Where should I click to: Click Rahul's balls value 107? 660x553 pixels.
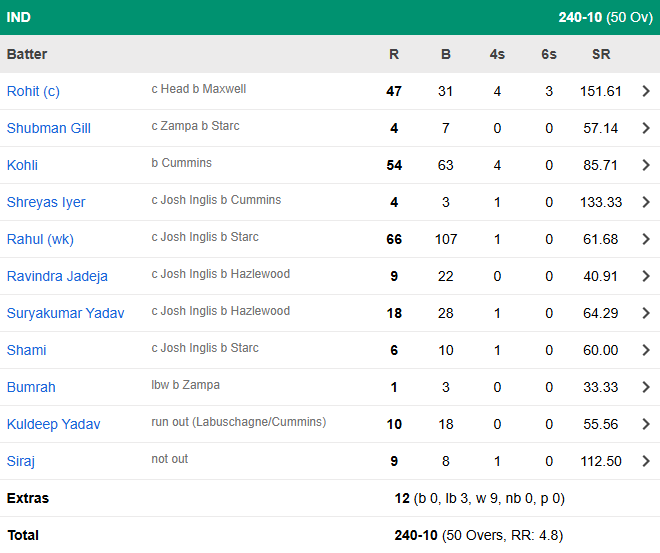[x=446, y=239]
